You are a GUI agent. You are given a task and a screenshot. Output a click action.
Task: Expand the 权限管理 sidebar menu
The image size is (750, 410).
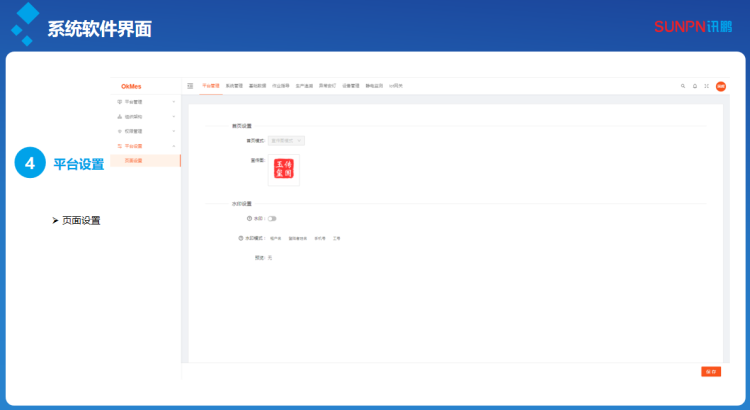tap(145, 131)
